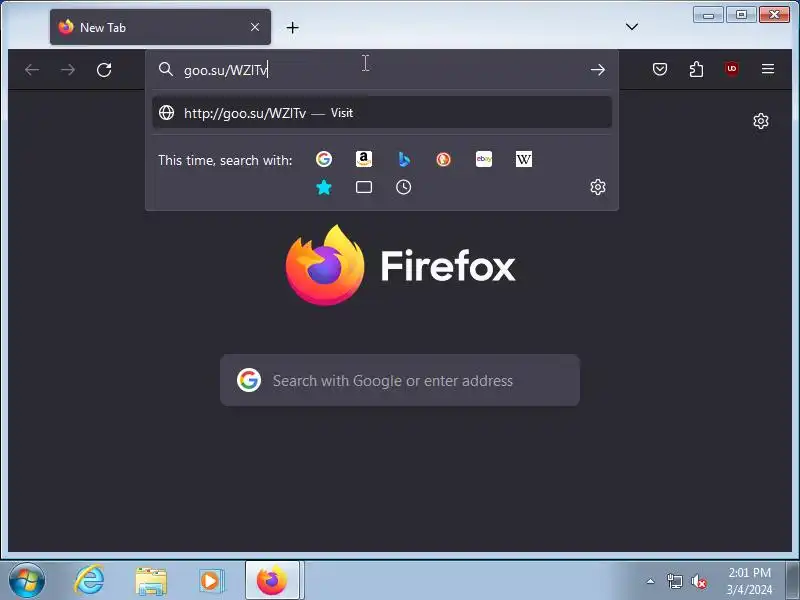This screenshot has height=600, width=800.
Task: Visit http://goo.su/WZITv suggestion
Action: [382, 113]
